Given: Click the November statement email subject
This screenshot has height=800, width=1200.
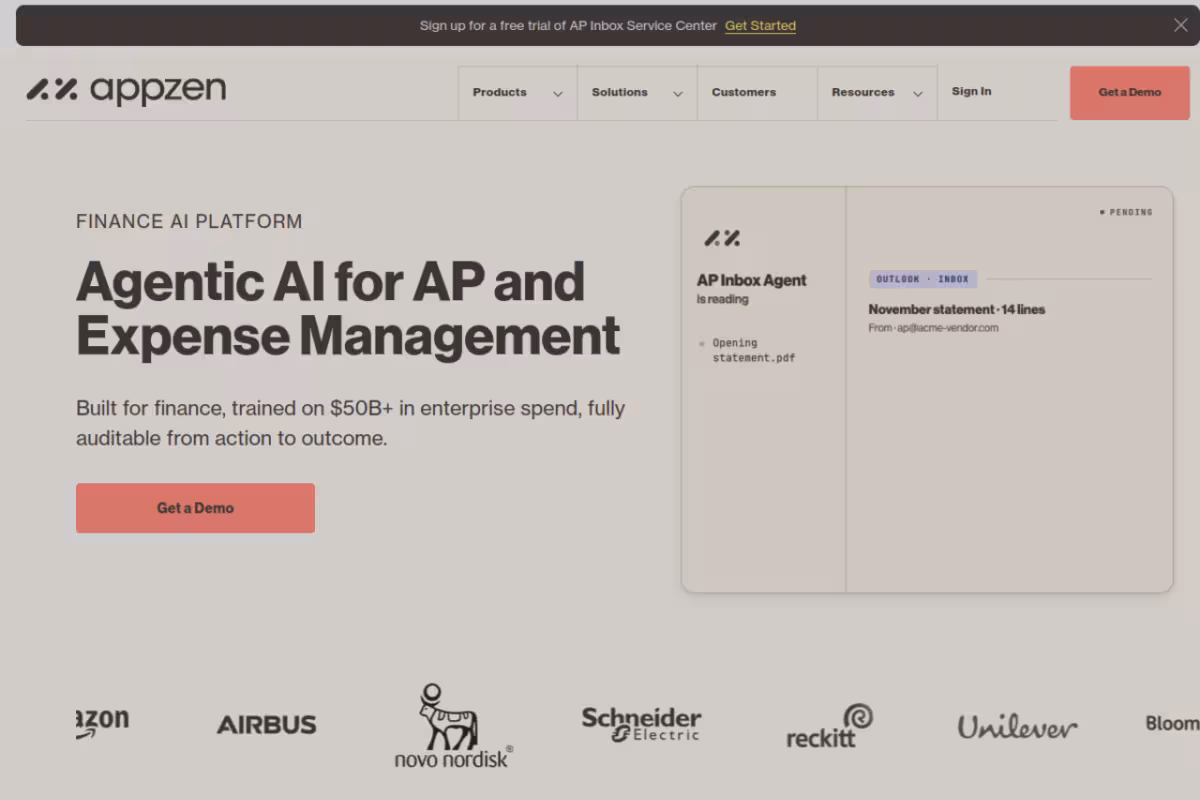Looking at the screenshot, I should pyautogui.click(x=956, y=310).
